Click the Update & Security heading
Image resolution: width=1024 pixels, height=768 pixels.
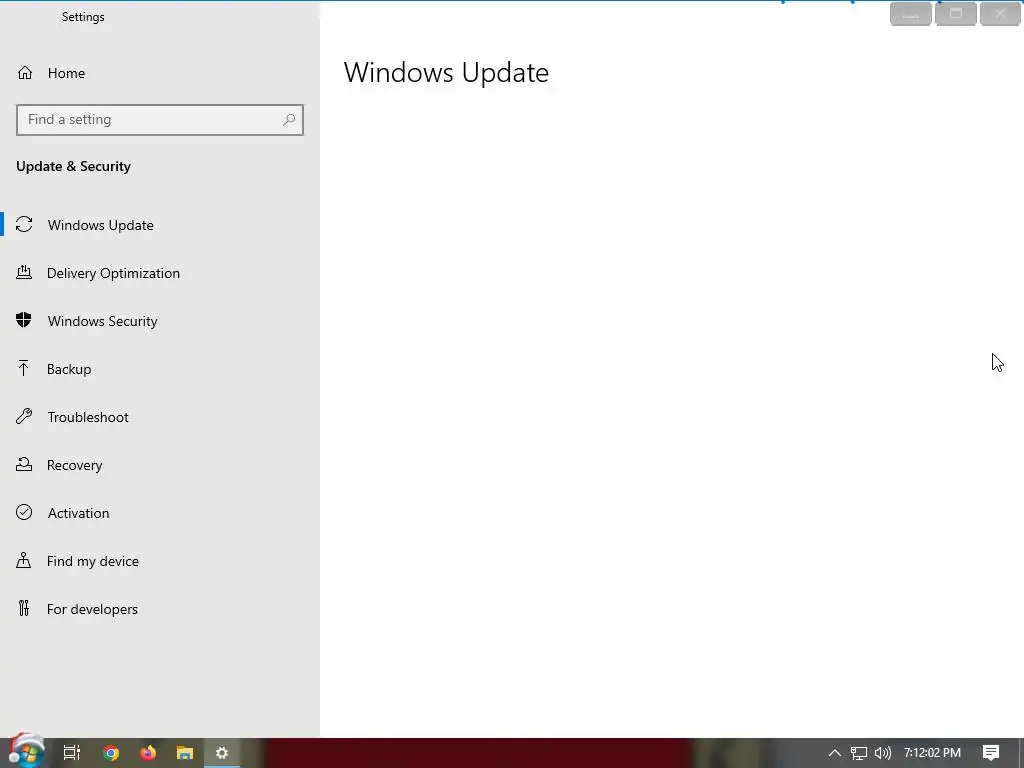74,167
